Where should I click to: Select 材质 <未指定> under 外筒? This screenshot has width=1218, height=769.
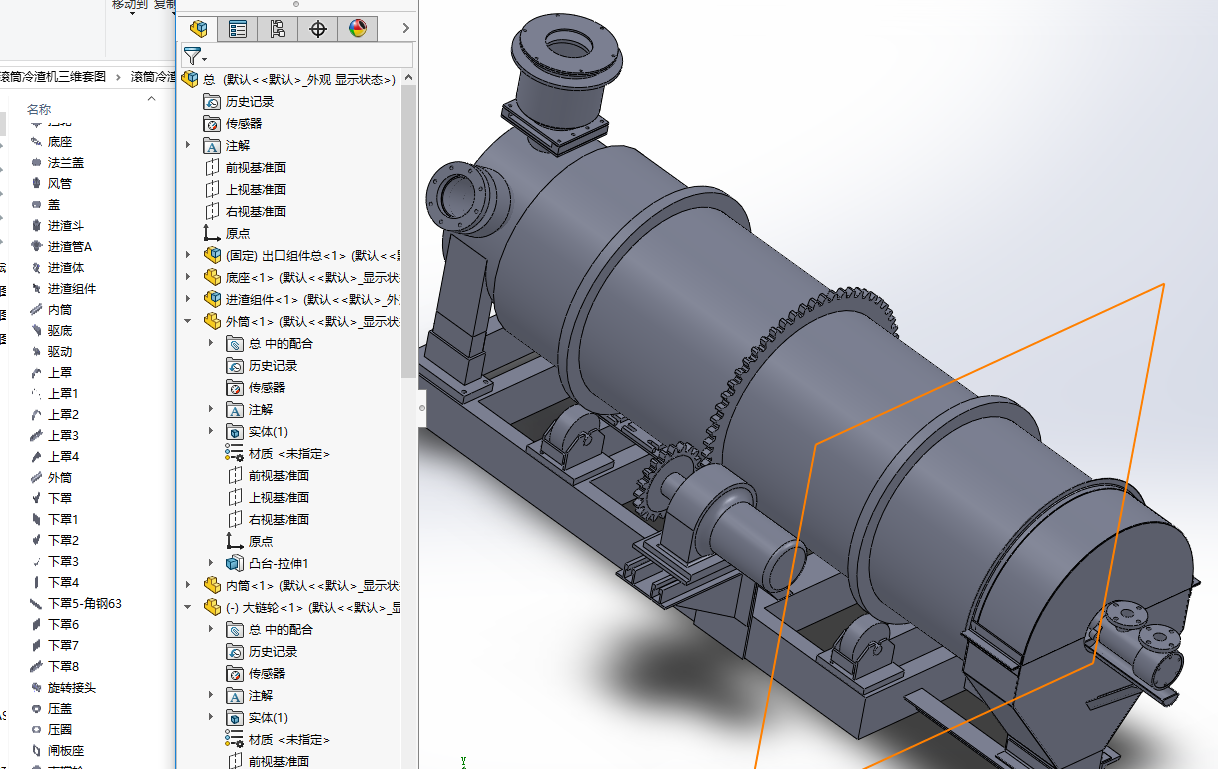tap(289, 453)
